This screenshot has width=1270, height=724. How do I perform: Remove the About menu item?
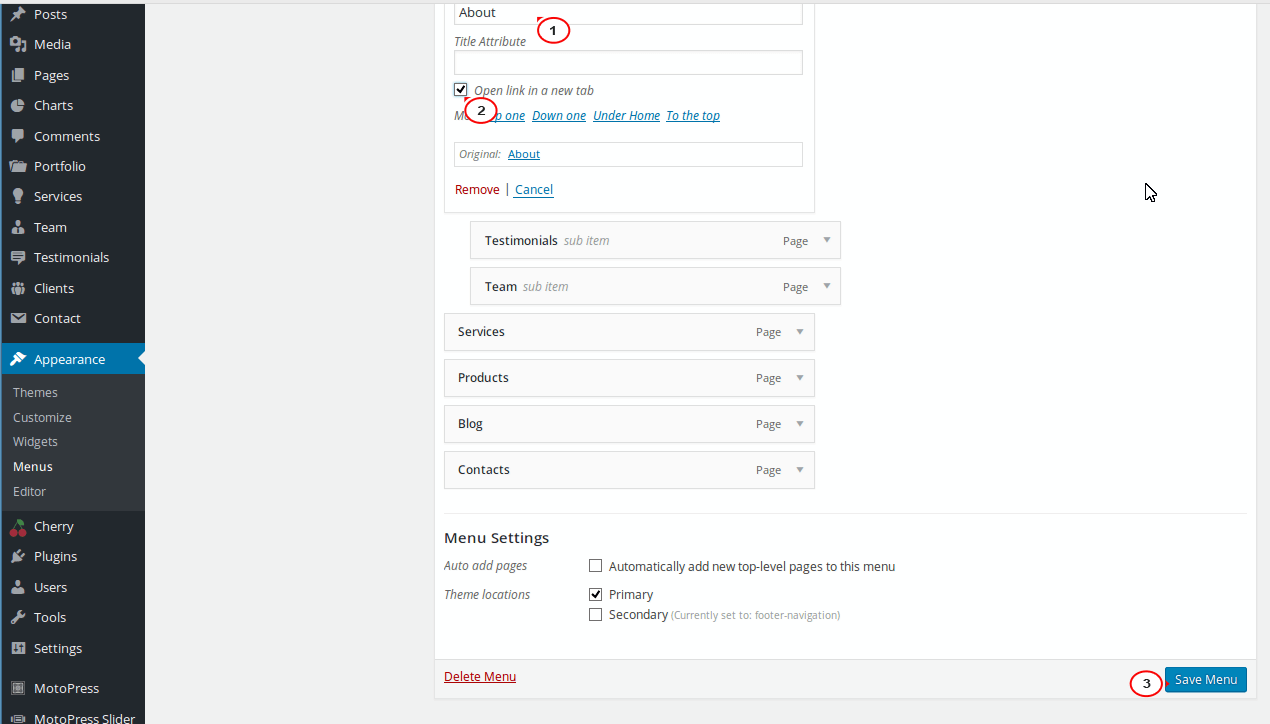(x=477, y=189)
